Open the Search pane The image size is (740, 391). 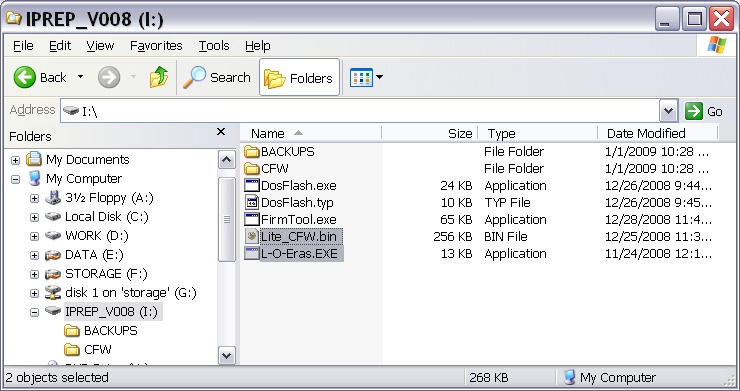click(x=217, y=77)
